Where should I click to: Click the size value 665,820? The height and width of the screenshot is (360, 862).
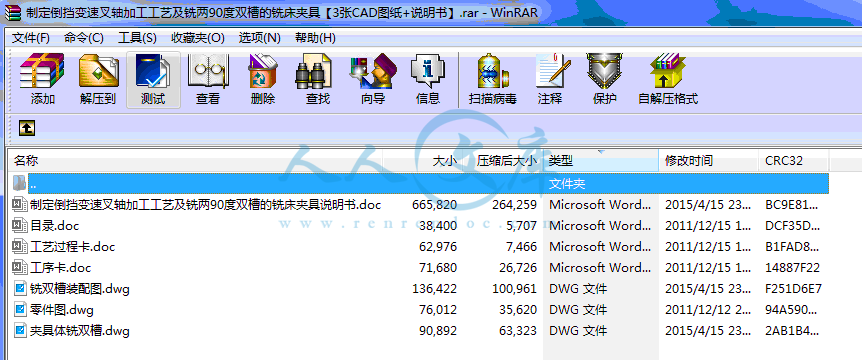coord(434,205)
